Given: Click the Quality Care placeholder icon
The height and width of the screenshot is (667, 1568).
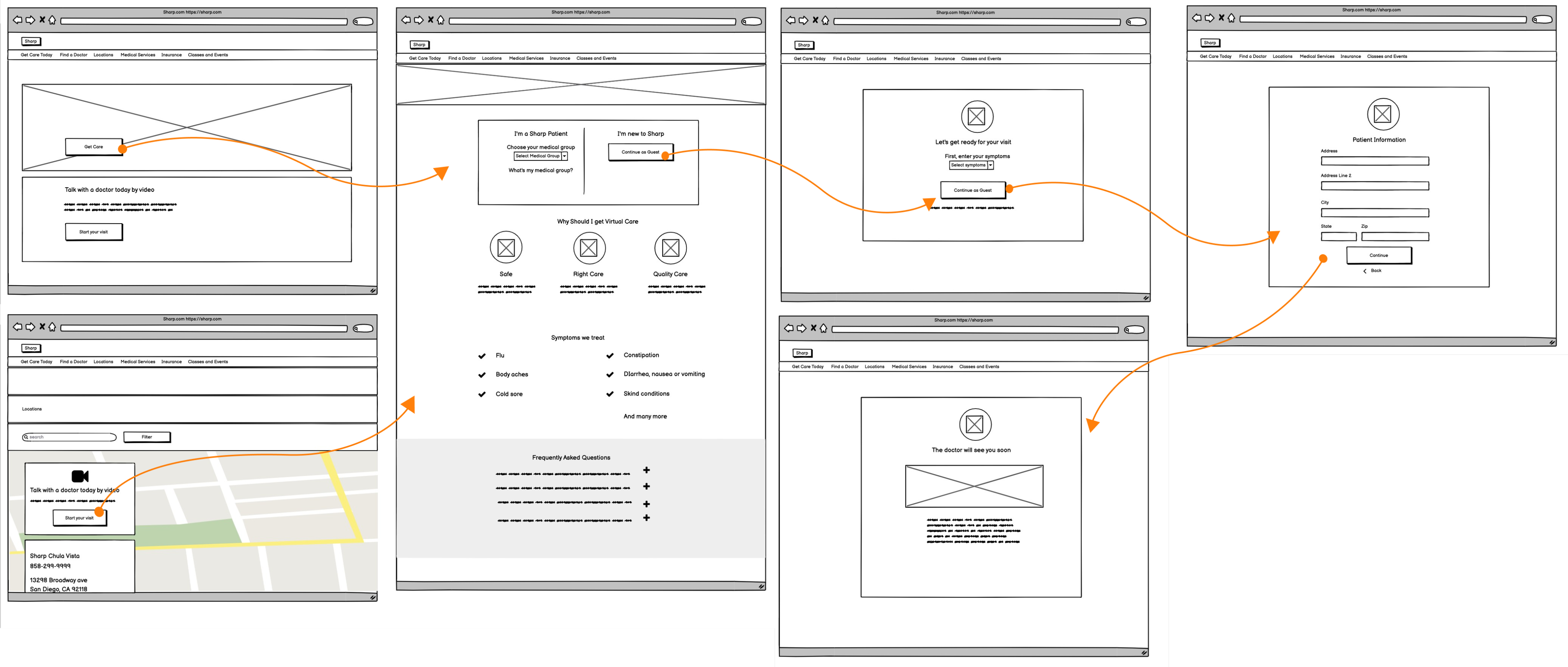Looking at the screenshot, I should (670, 248).
